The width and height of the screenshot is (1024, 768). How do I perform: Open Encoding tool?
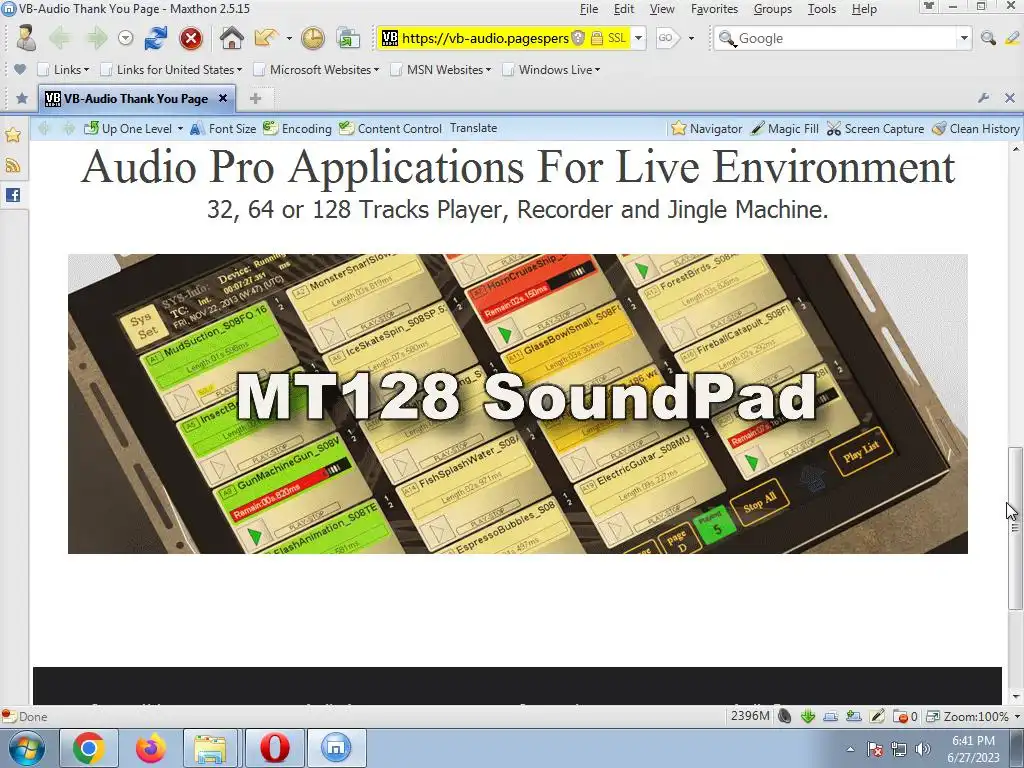click(297, 129)
